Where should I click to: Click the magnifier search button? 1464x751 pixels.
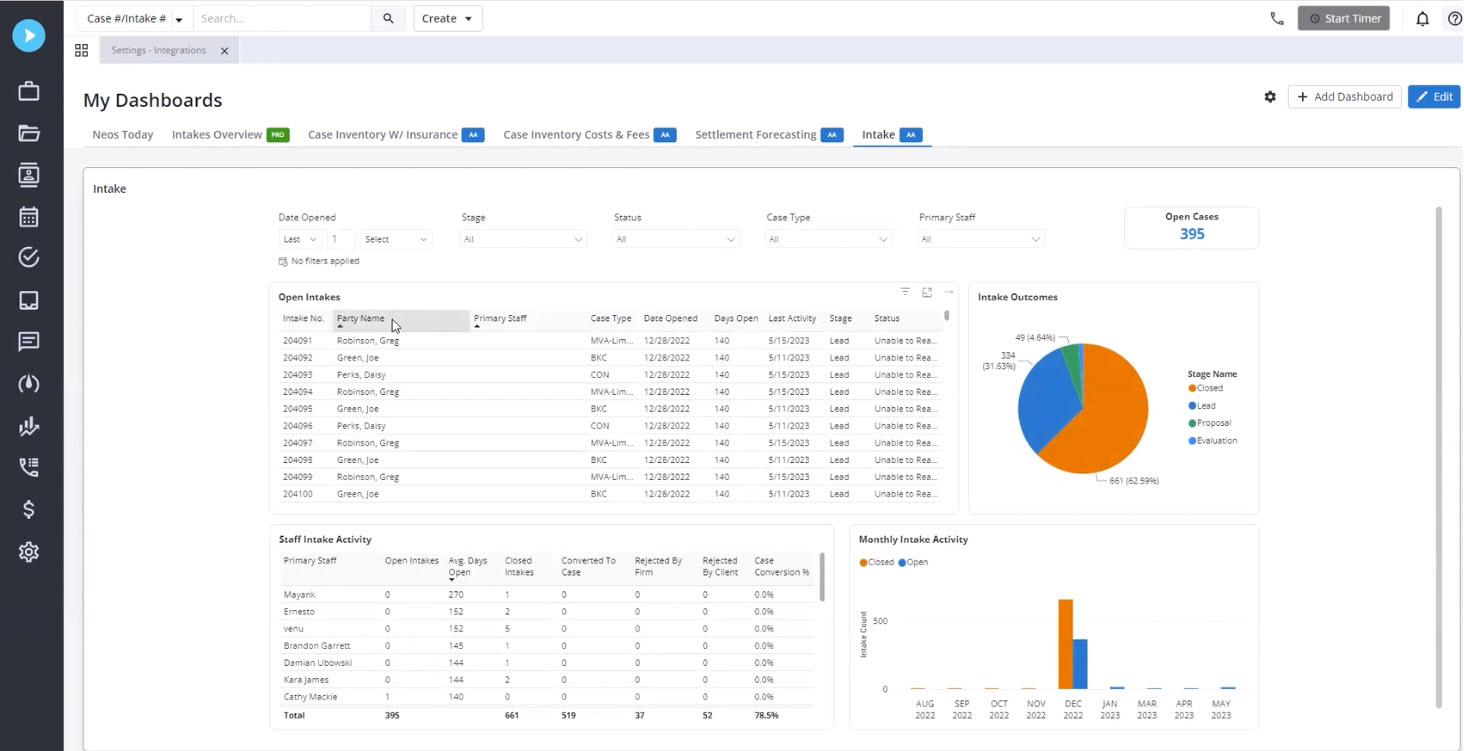pyautogui.click(x=388, y=18)
